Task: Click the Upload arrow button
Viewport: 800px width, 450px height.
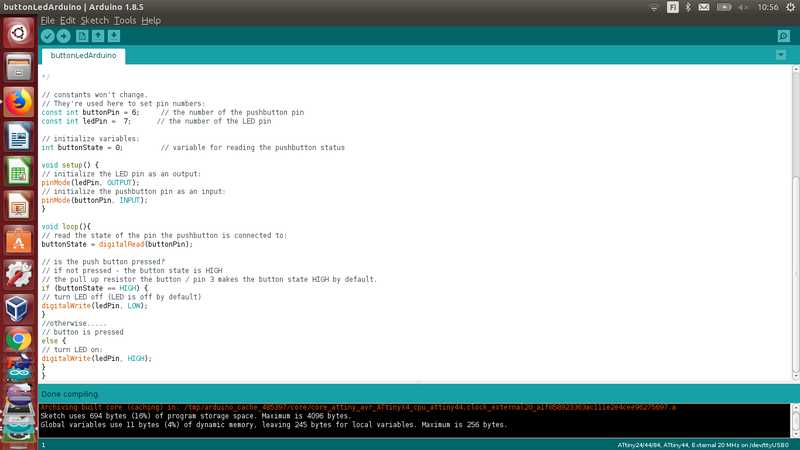Action: click(x=64, y=36)
